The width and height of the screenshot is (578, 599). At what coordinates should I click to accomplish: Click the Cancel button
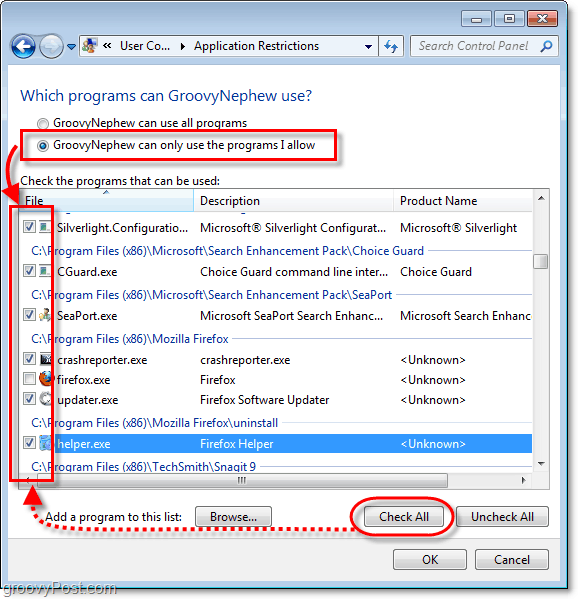[512, 560]
